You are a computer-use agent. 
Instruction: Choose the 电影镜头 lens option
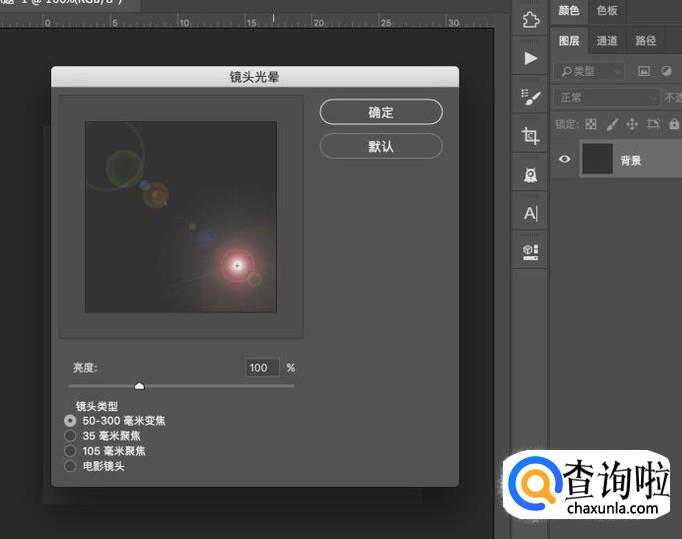click(x=70, y=466)
